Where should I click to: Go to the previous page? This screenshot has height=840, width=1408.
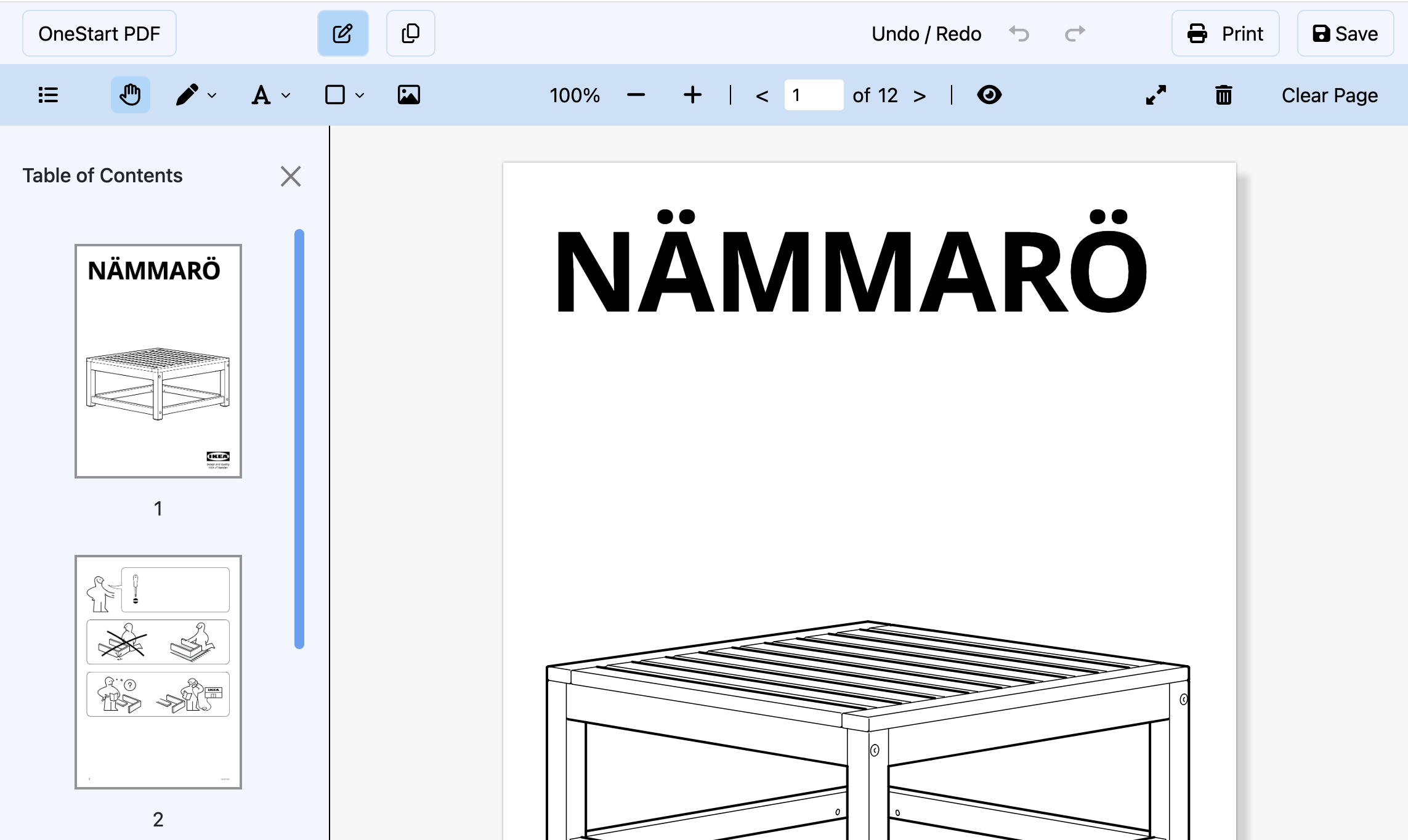[x=762, y=95]
